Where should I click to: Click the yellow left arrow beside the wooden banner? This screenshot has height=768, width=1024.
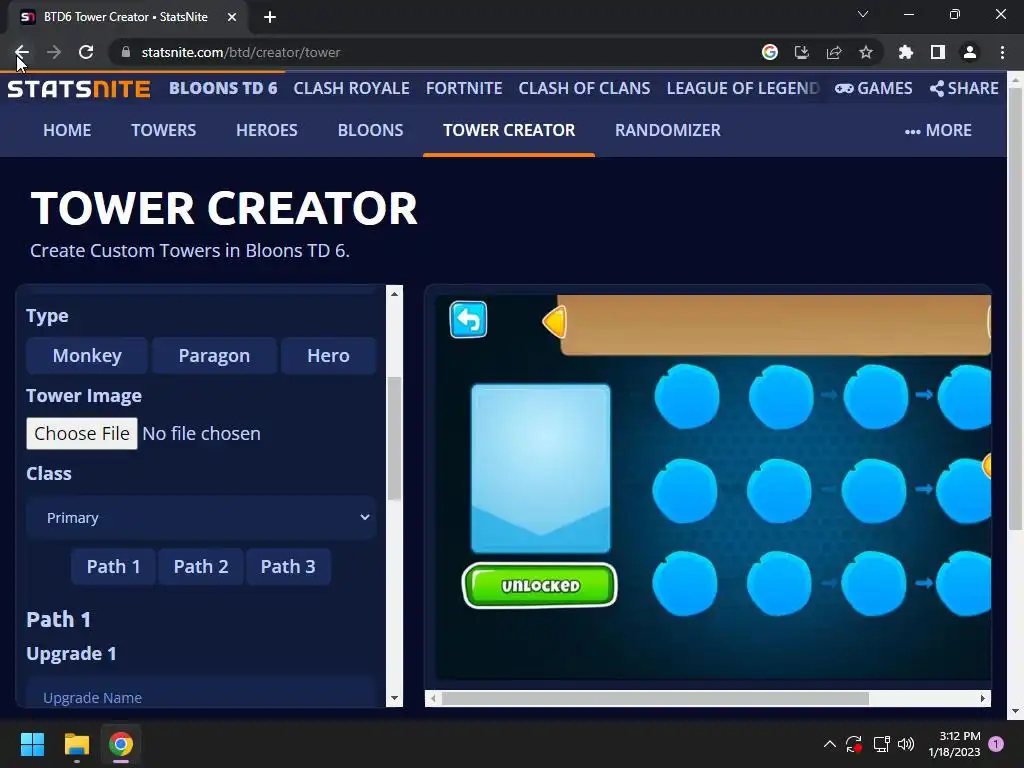[x=554, y=322]
